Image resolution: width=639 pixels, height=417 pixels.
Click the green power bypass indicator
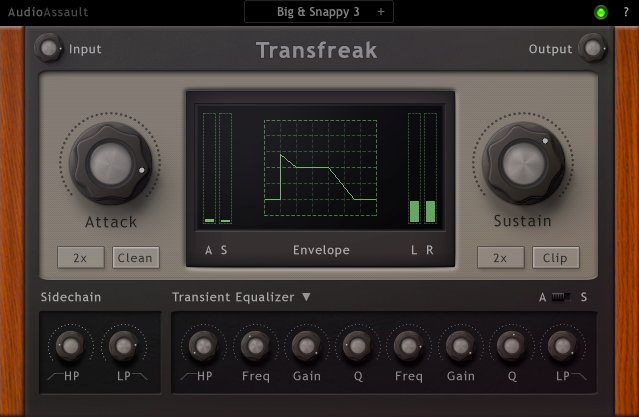click(x=600, y=12)
